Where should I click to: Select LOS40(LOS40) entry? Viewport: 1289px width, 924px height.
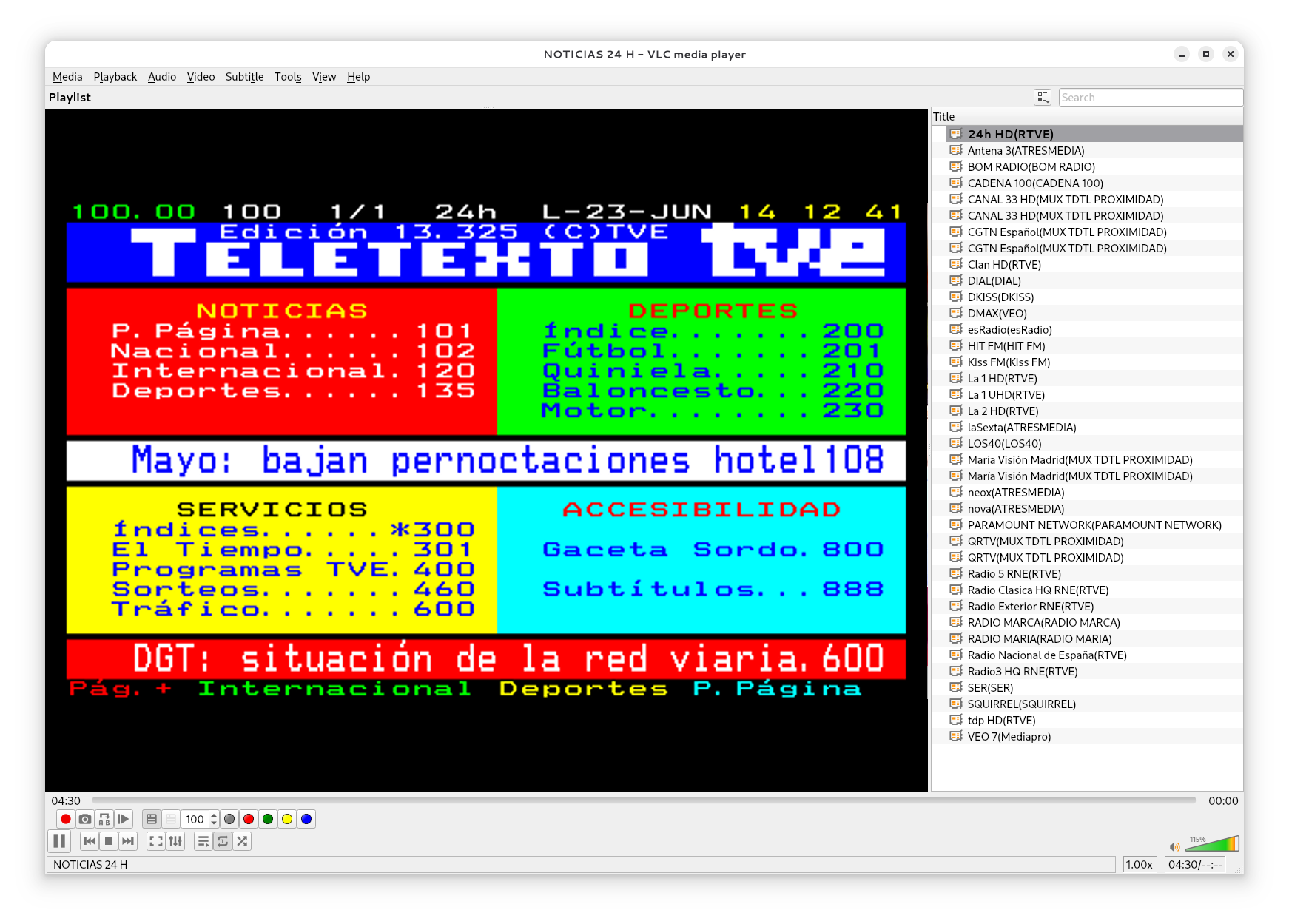click(1095, 443)
